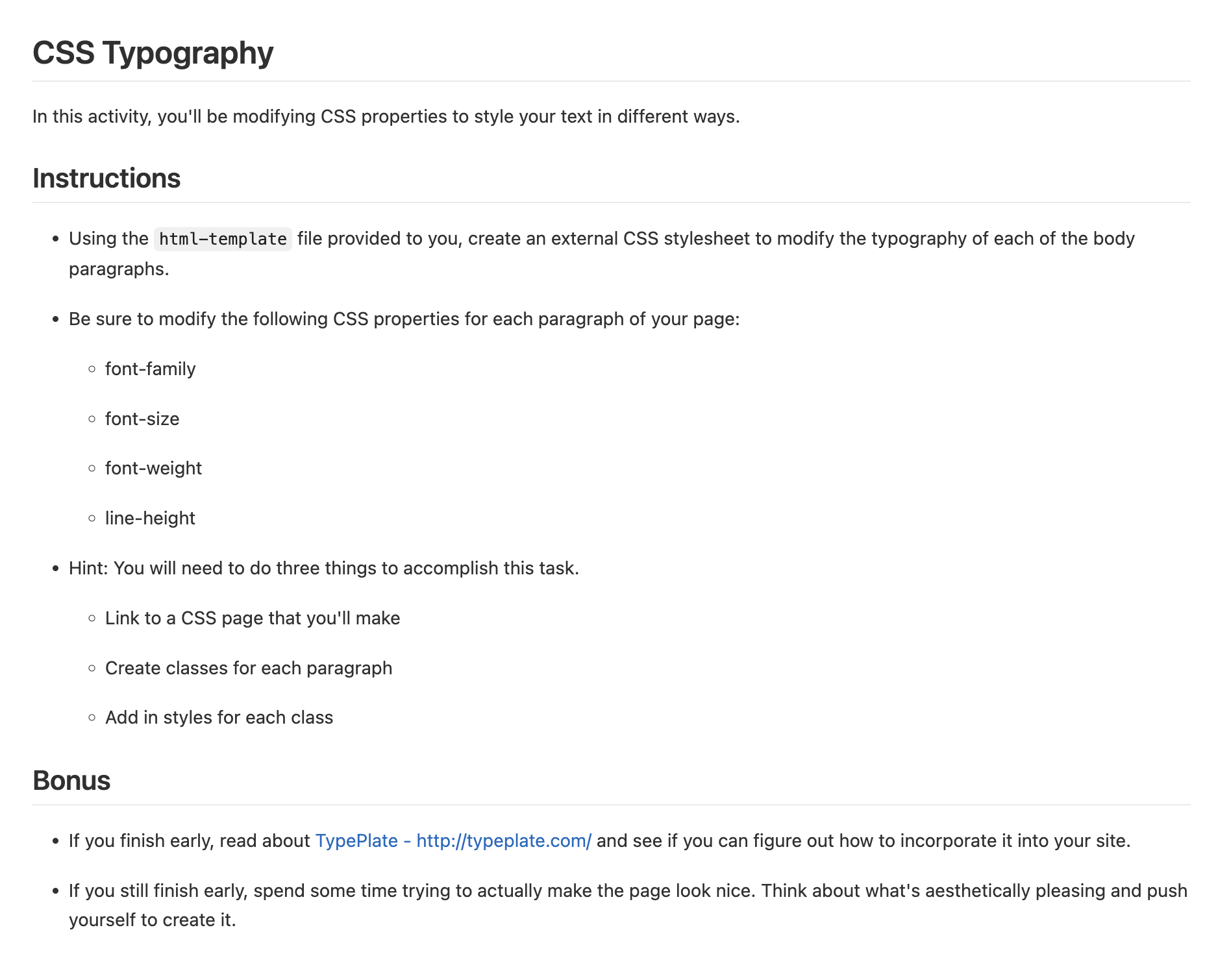Click "Create classes for each paragraph" item
Viewport: 1218px width, 980px height.
coord(249,668)
